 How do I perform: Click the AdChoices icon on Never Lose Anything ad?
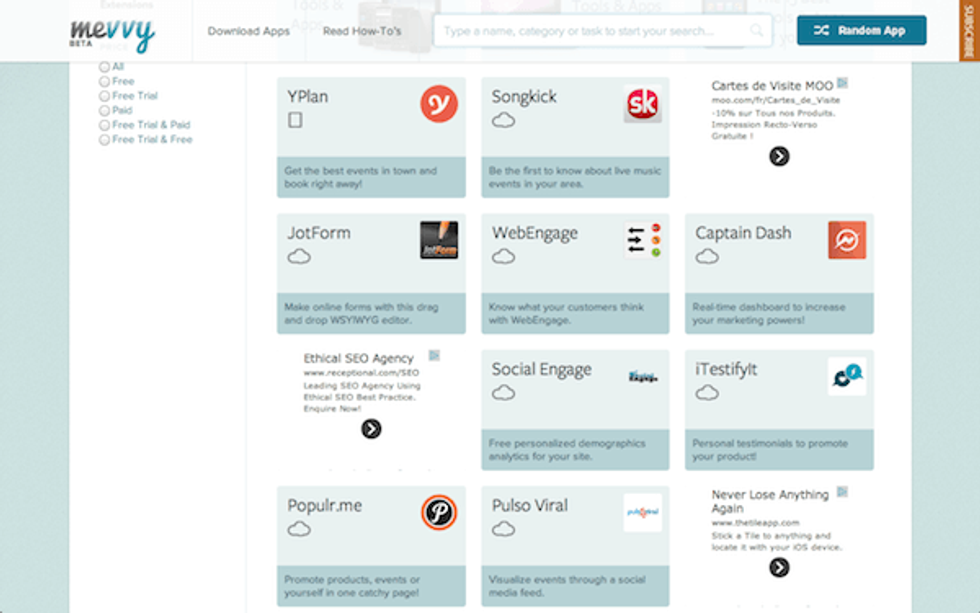[842, 492]
